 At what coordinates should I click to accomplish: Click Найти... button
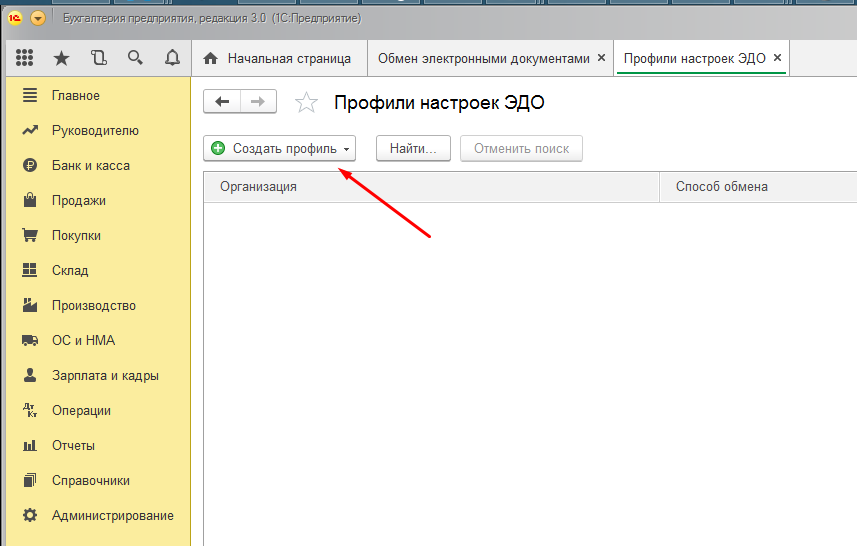(x=413, y=149)
